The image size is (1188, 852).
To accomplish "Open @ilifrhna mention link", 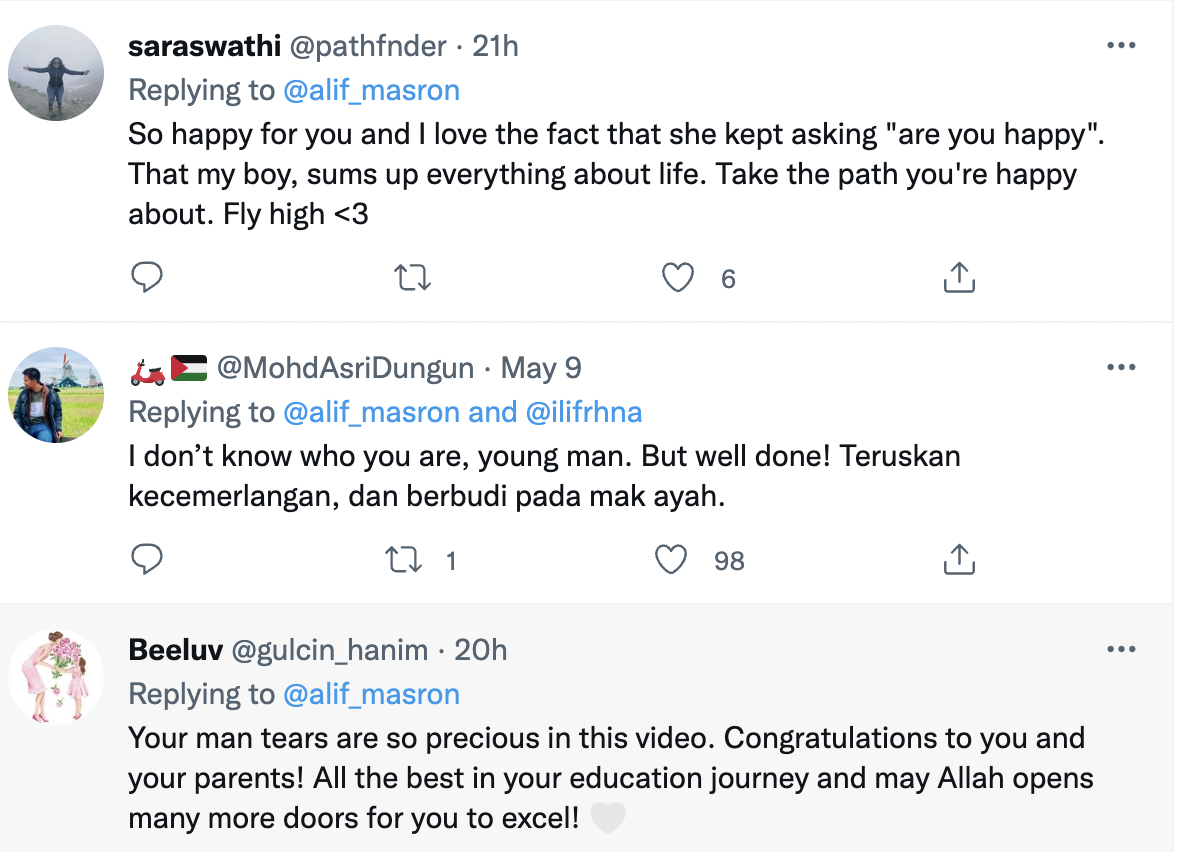I will [x=580, y=412].
